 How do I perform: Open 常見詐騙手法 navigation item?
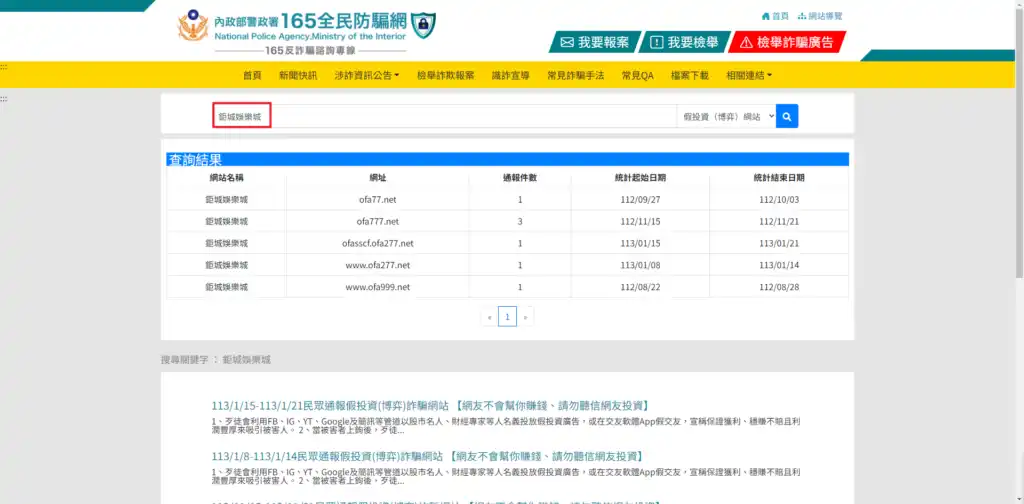(575, 75)
